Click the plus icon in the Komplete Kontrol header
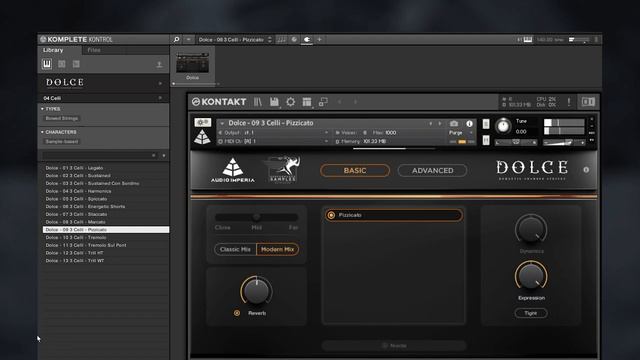Viewport: 640px width, 360px height. [320, 40]
